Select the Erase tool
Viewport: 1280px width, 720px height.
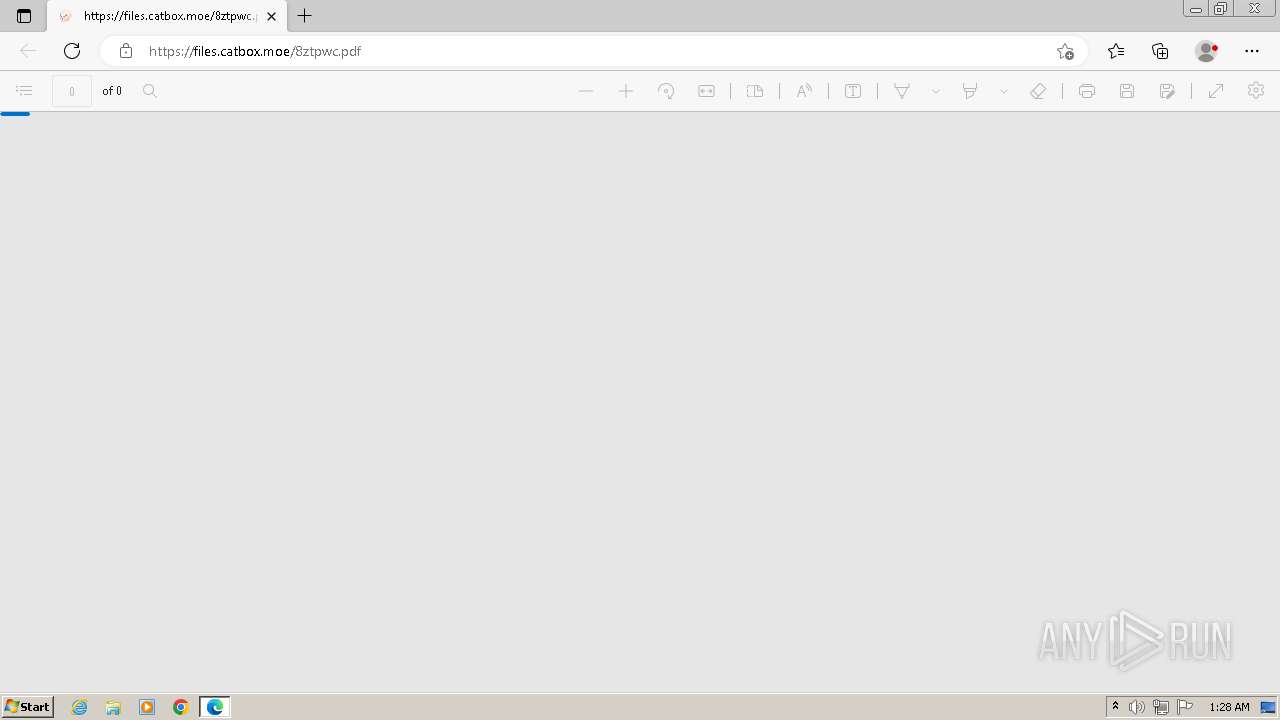tap(1038, 91)
